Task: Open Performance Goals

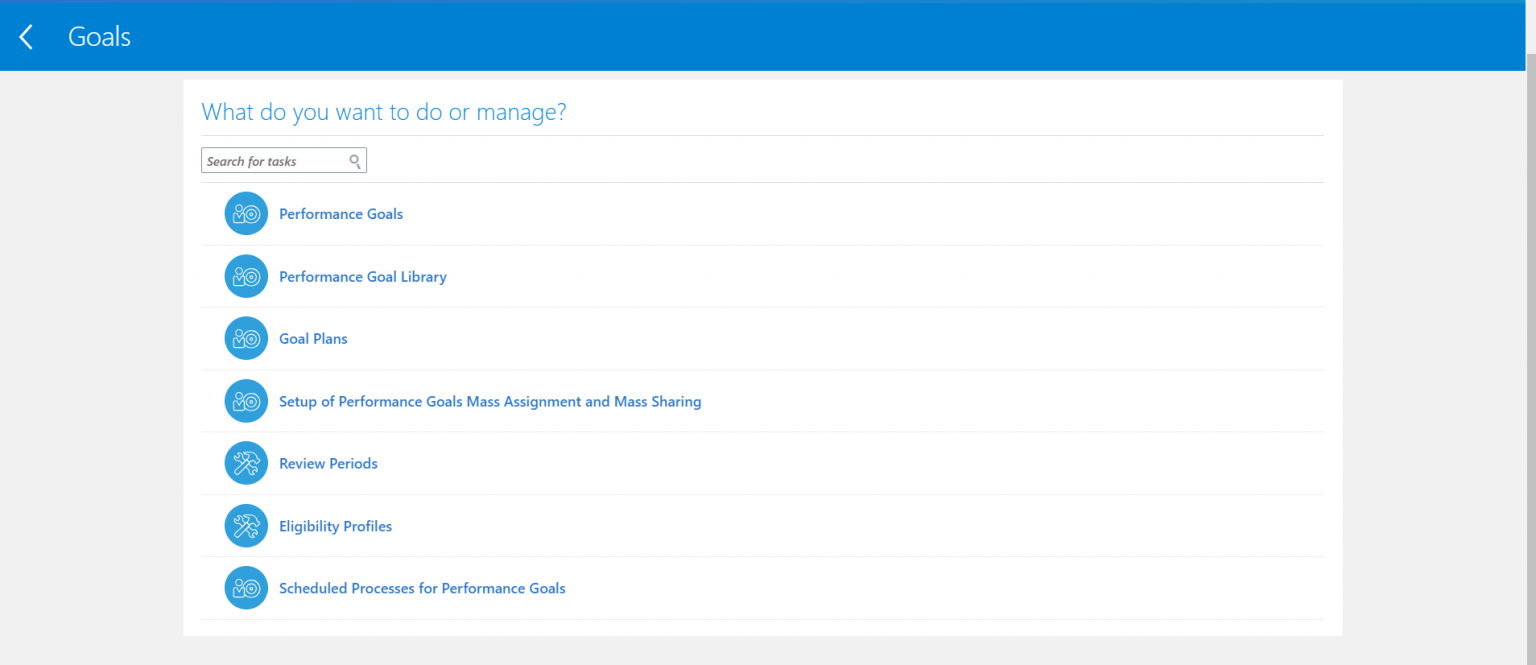Action: tap(341, 213)
